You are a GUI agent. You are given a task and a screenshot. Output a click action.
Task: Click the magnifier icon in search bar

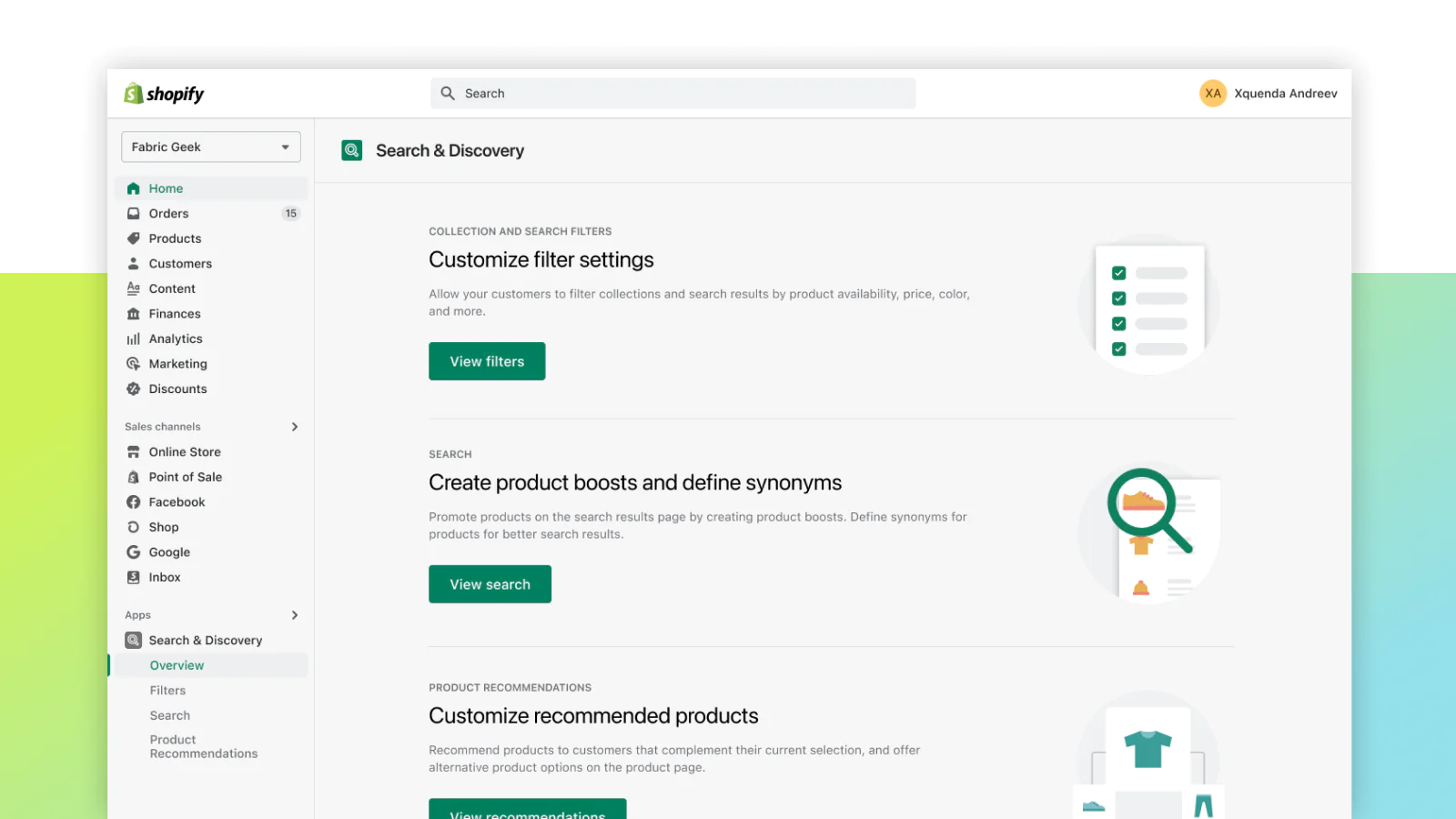click(448, 93)
